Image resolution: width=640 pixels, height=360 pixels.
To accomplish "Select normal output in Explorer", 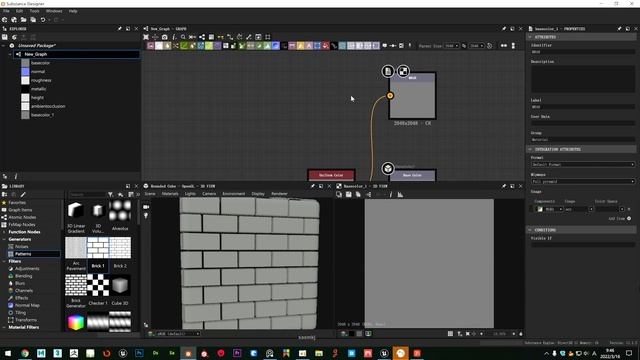I will [x=38, y=71].
